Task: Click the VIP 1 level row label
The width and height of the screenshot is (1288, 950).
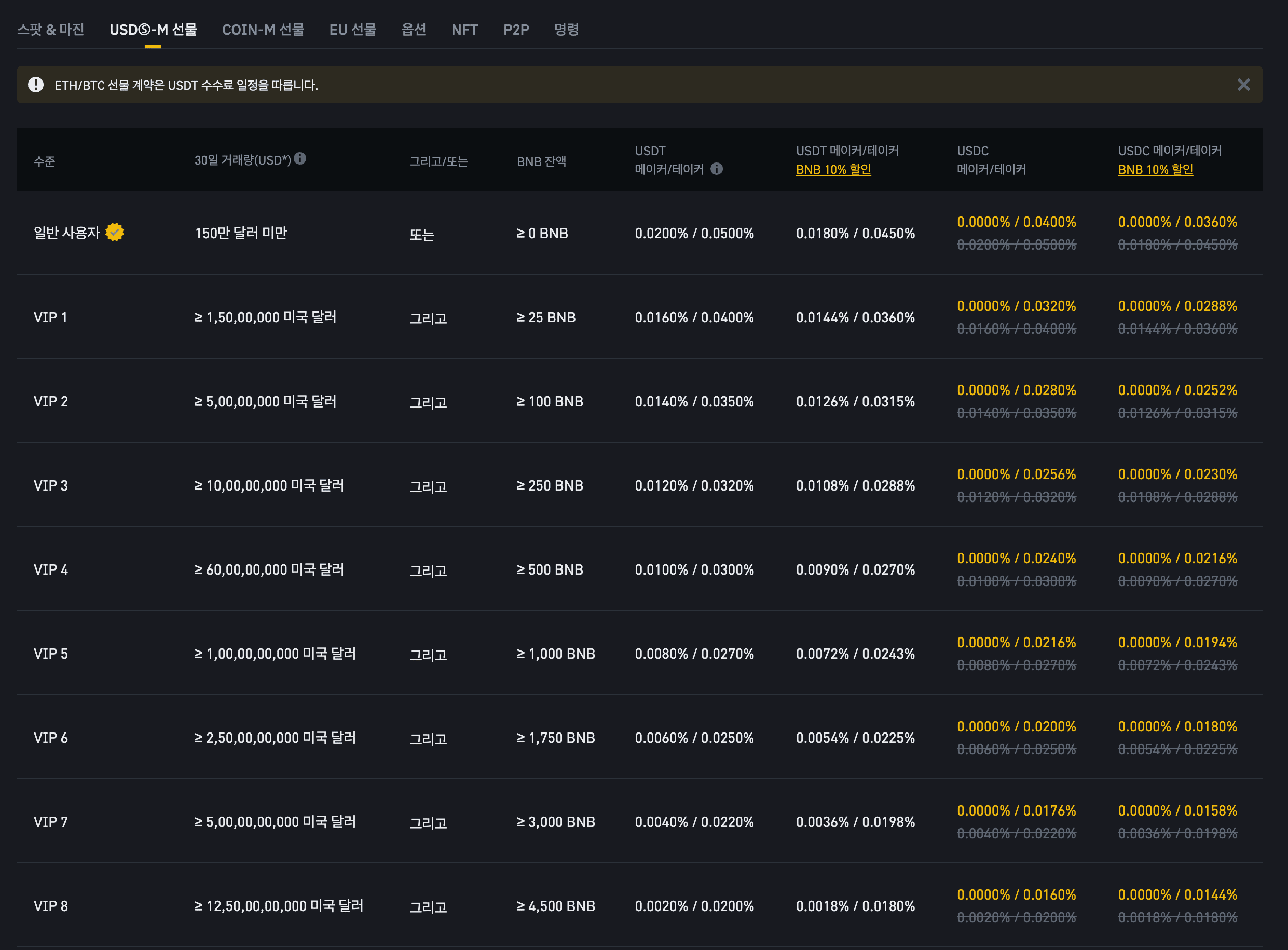Action: tap(50, 317)
